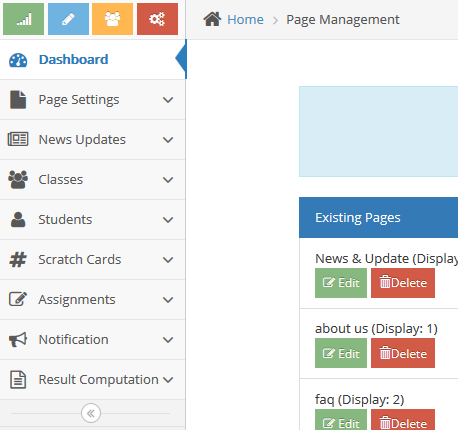Expand News Updates chevron
Image resolution: width=458 pixels, height=430 pixels.
click(168, 140)
